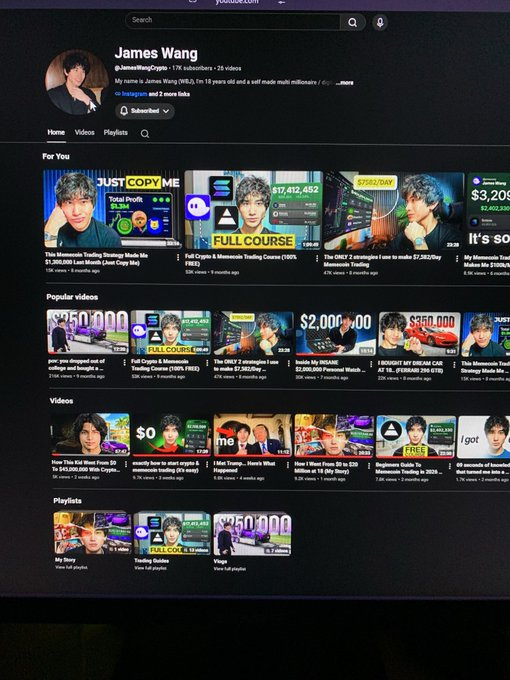Click title 'This Memecoin Trading Strategy Made Me $1,300,000'
Image resolution: width=510 pixels, height=680 pixels.
click(96, 259)
